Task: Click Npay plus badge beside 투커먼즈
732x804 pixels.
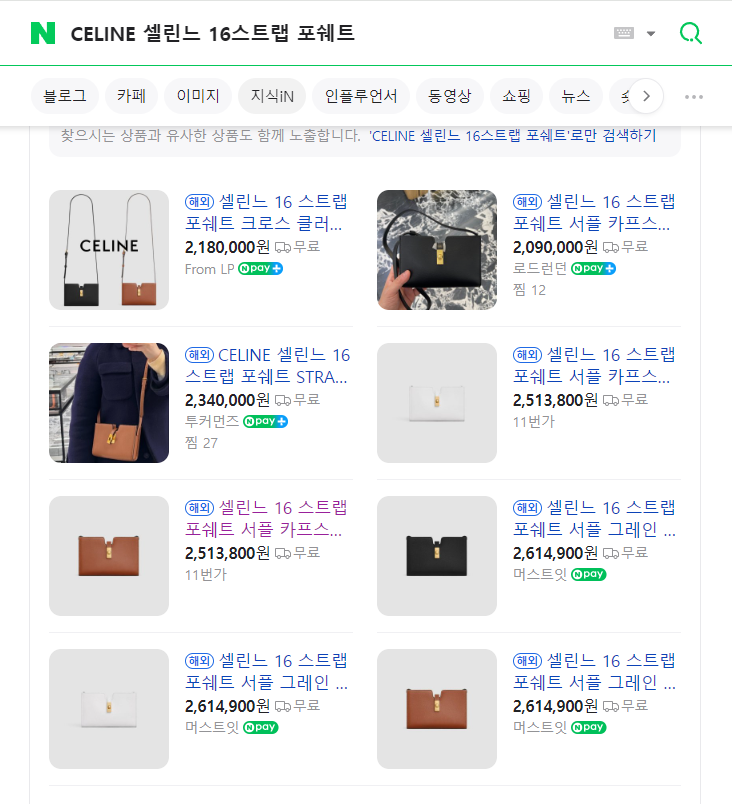Action: pos(265,421)
